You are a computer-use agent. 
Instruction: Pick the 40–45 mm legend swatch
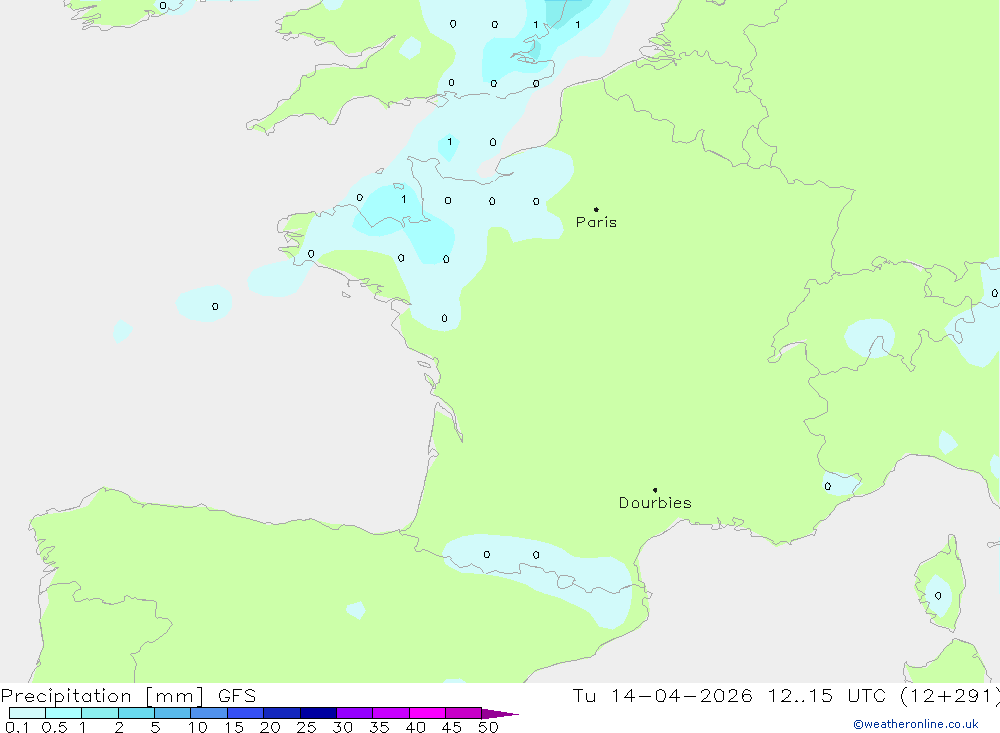pyautogui.click(x=427, y=713)
